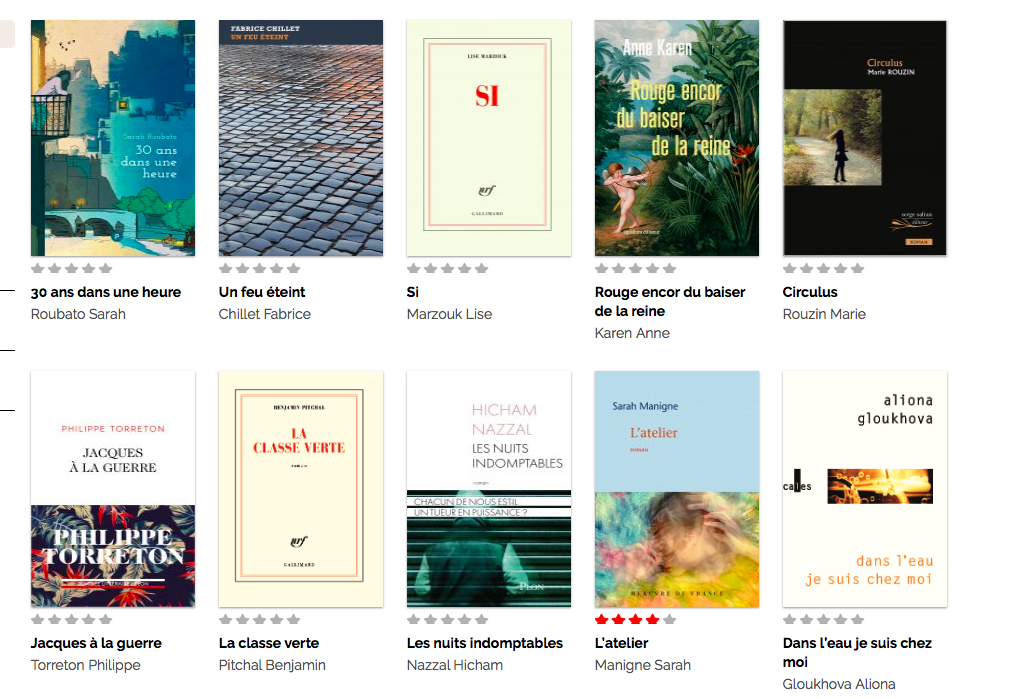Rate 'Si' with the first star

coord(414,268)
